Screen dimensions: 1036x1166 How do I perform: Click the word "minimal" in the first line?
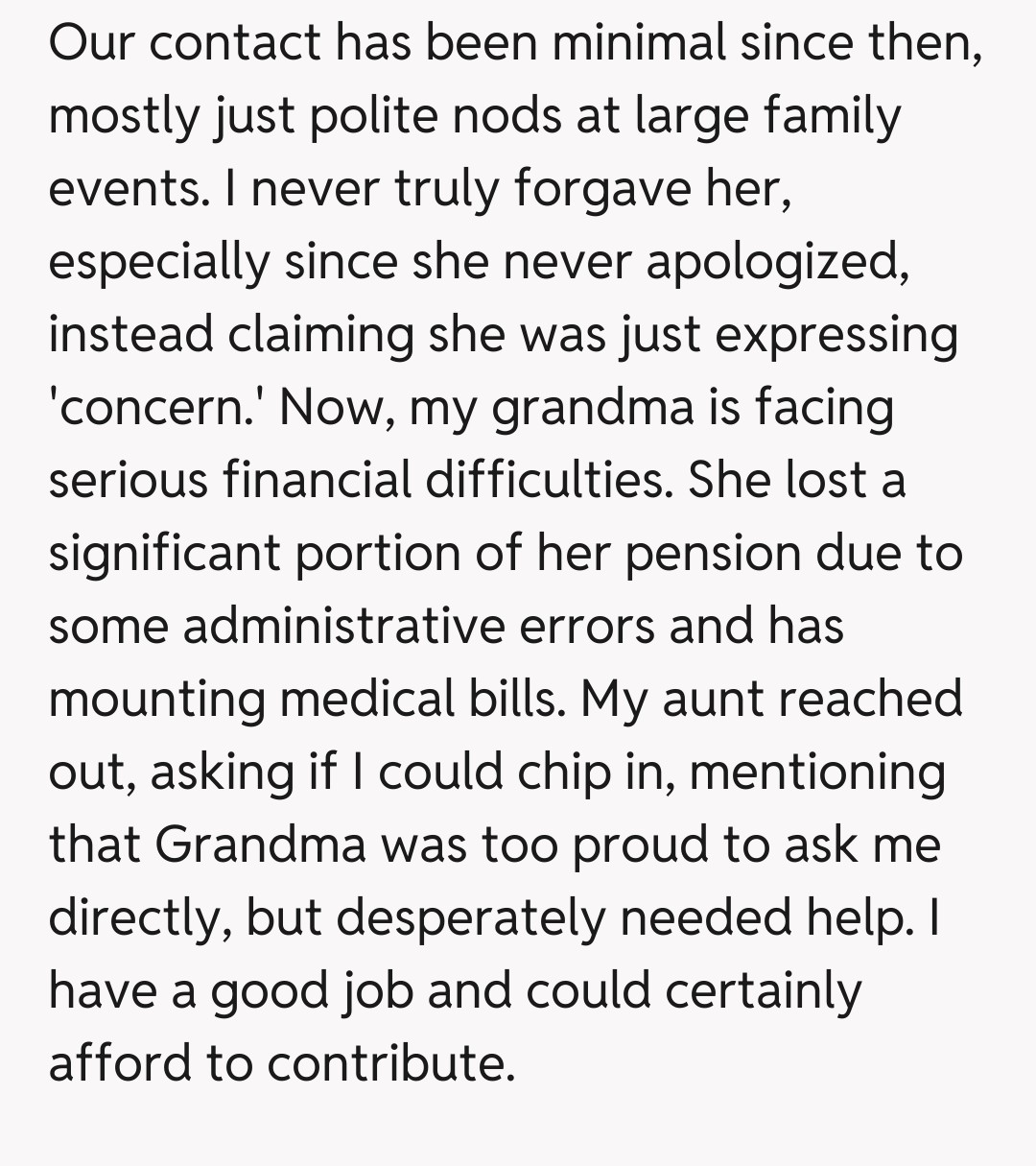[x=647, y=43]
